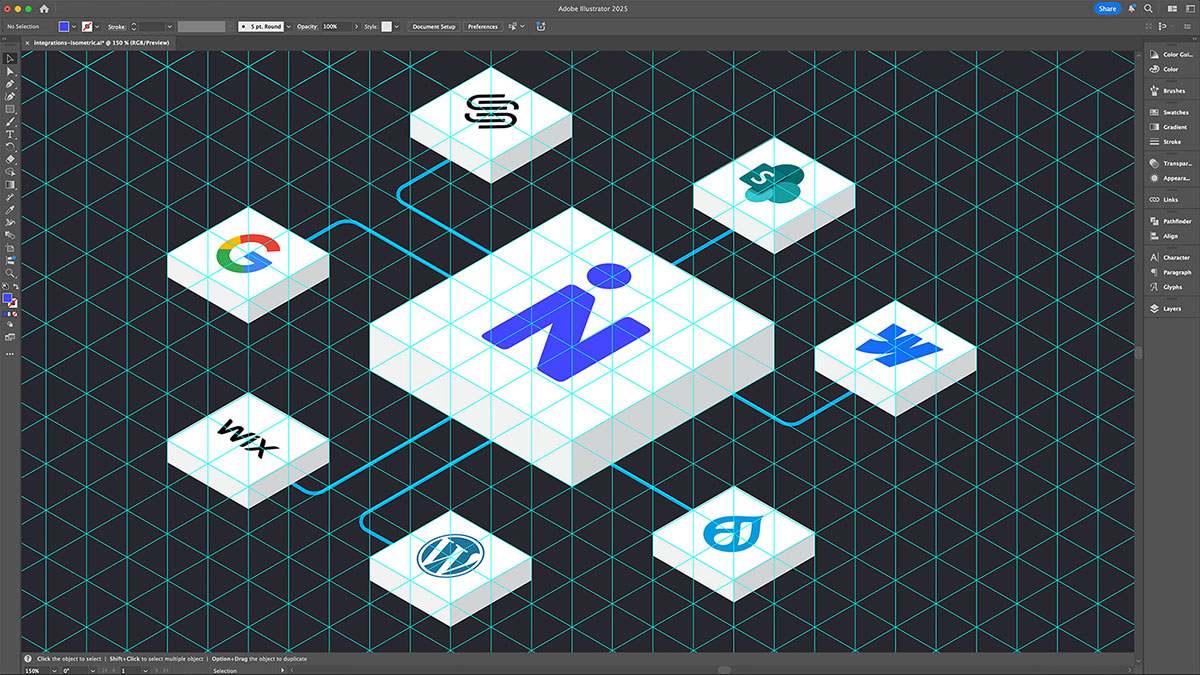Open the Paragraph panel
This screenshot has height=675, width=1200.
1172,272
